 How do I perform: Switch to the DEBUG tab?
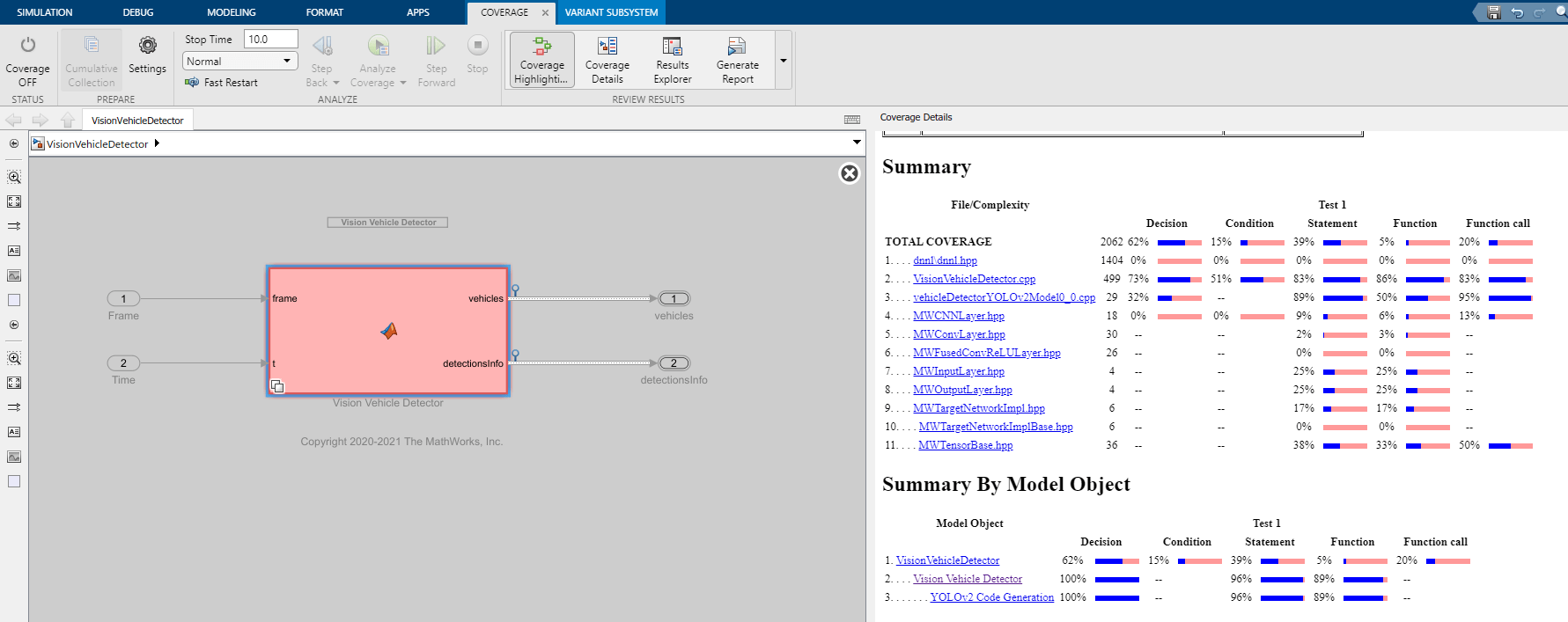point(138,12)
